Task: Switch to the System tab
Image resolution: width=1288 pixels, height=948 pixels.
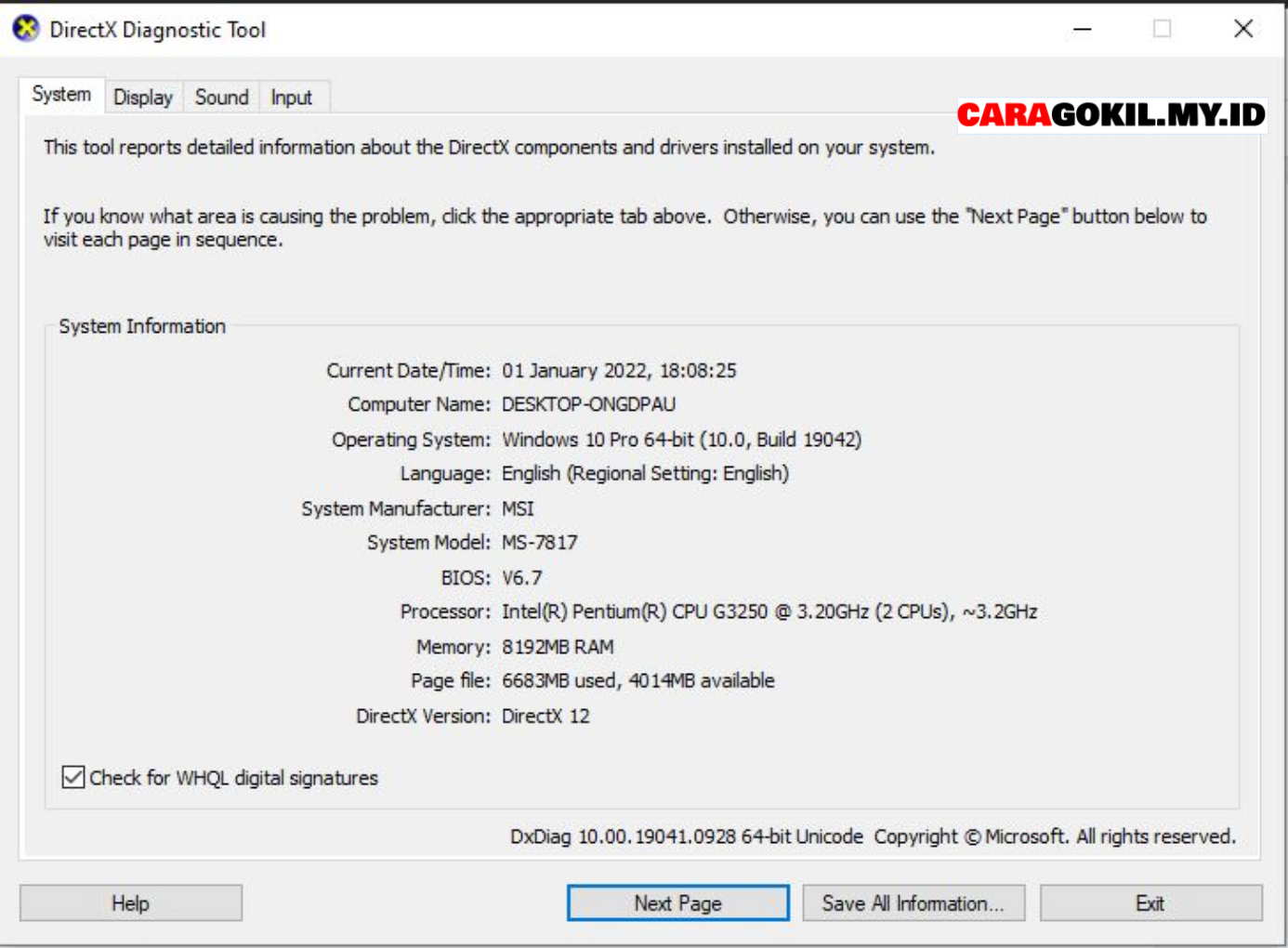Action: click(61, 95)
